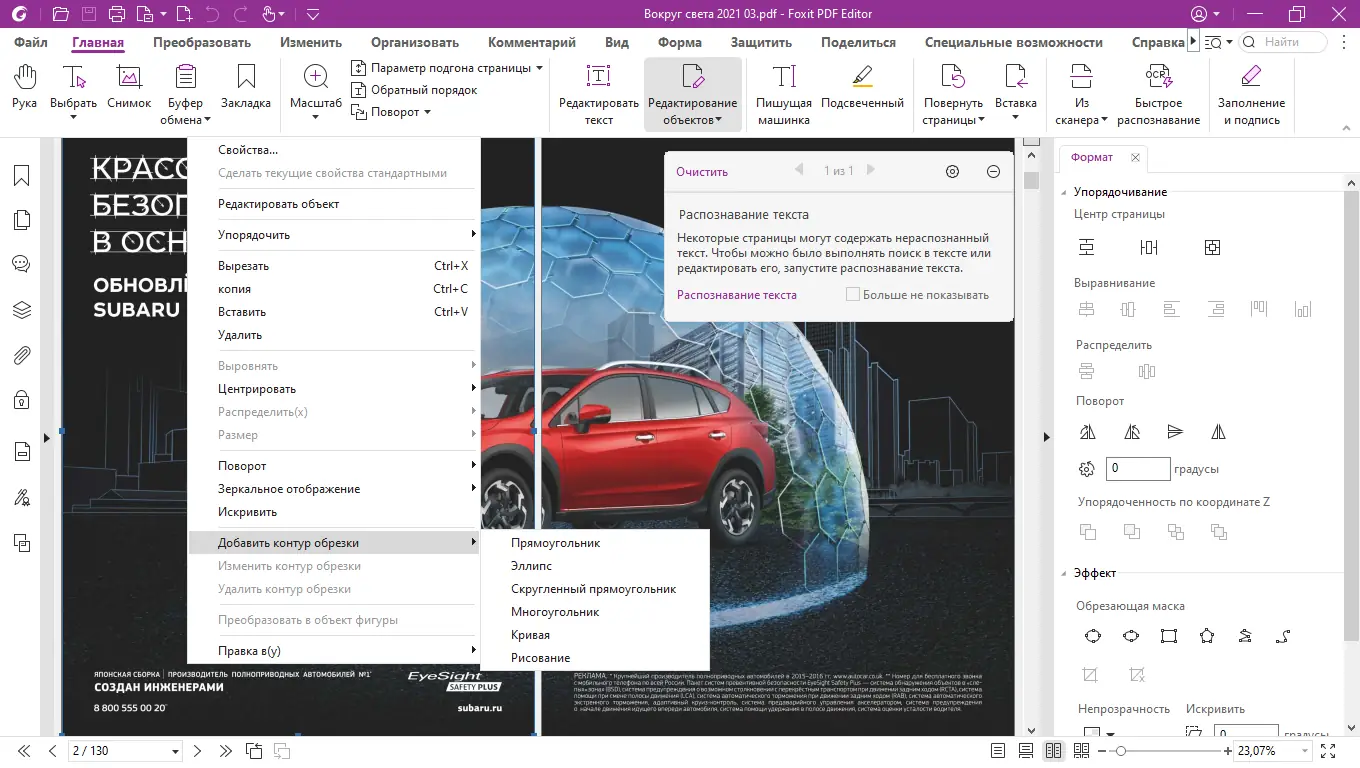The image size is (1360, 768).
Task: Toggle full screen mode in status bar
Action: (1328, 751)
